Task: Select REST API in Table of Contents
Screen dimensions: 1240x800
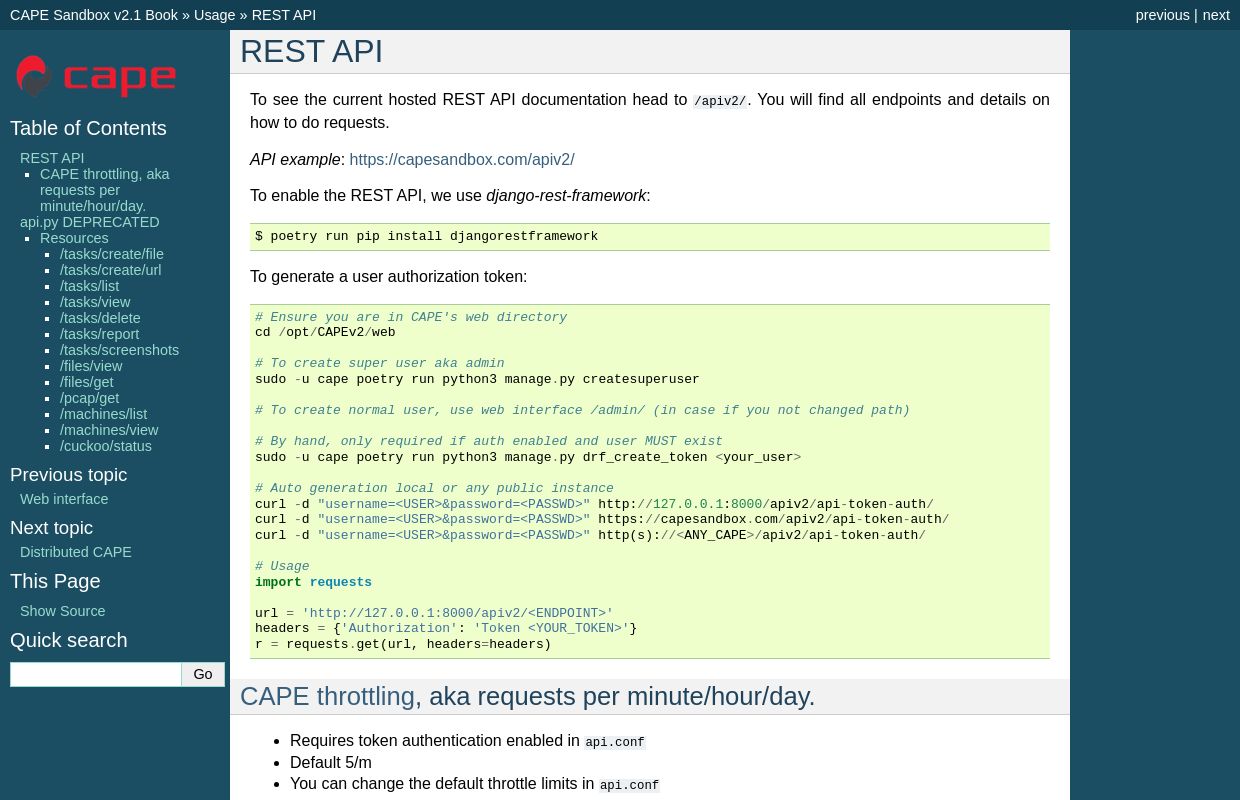Action: pyautogui.click(x=52, y=158)
